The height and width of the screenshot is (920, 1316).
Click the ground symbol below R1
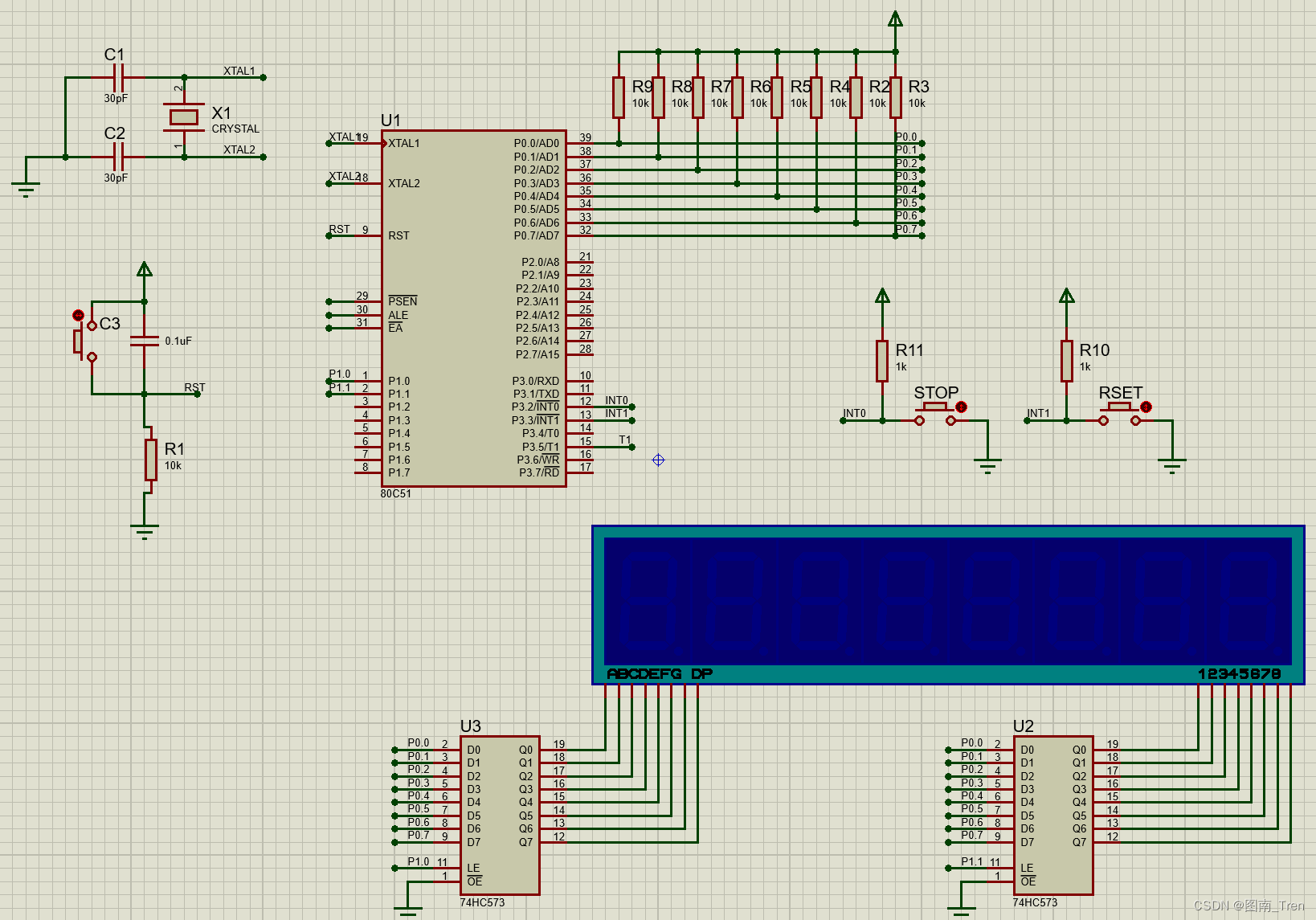145,531
